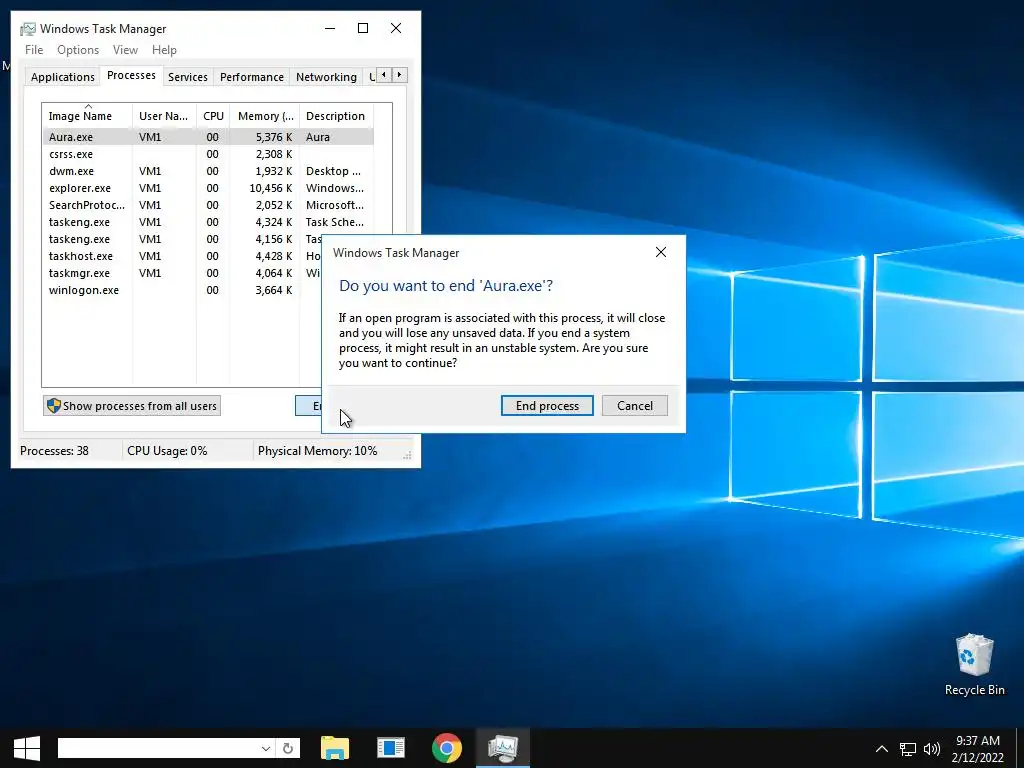Open the Recycle Bin desktop icon

[x=974, y=665]
